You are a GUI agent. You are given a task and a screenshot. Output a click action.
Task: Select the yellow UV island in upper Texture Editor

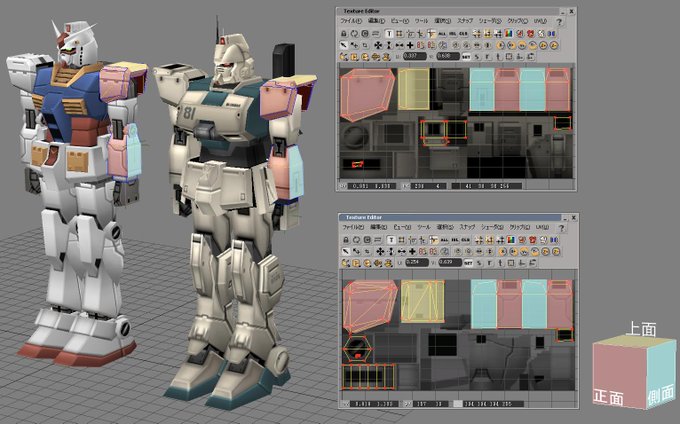[414, 88]
